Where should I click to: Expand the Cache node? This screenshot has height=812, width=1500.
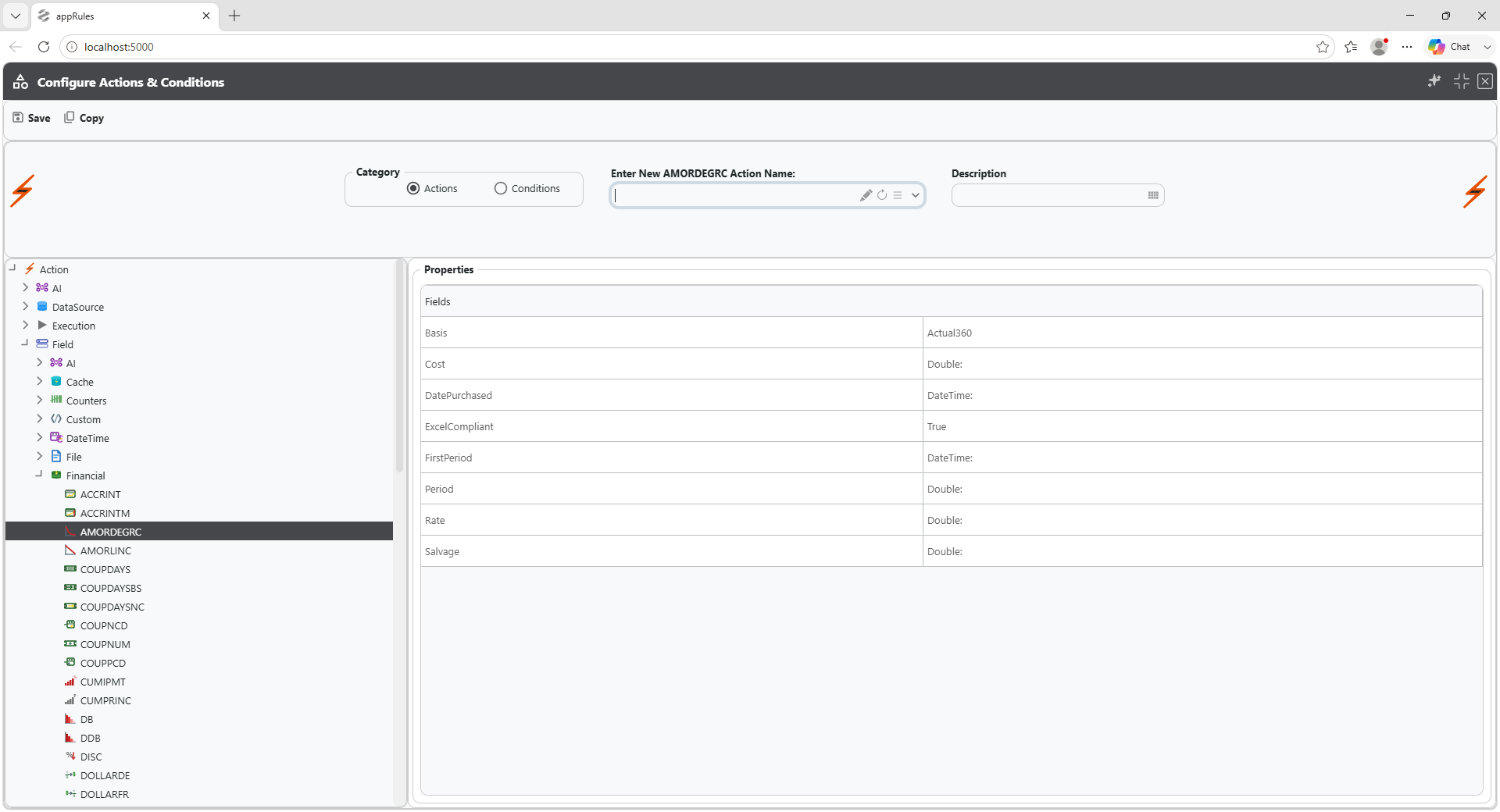40,381
